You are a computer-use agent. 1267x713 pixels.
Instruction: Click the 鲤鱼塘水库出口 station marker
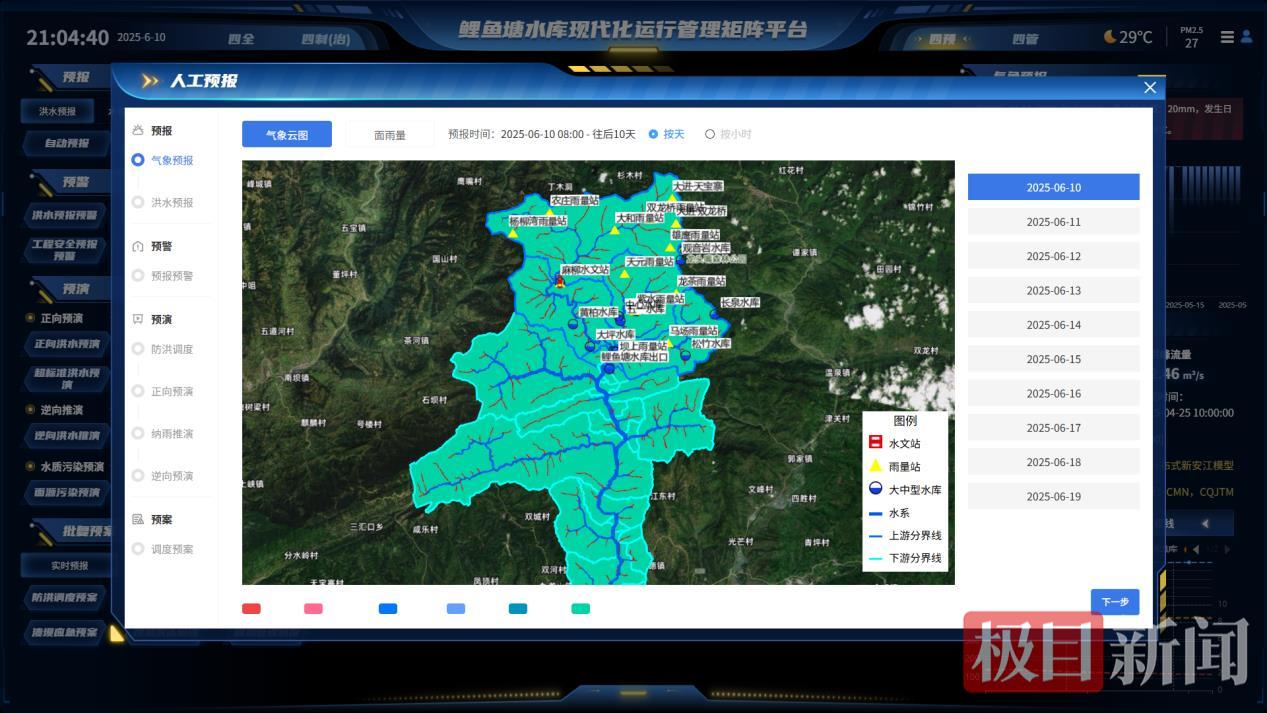click(x=608, y=367)
